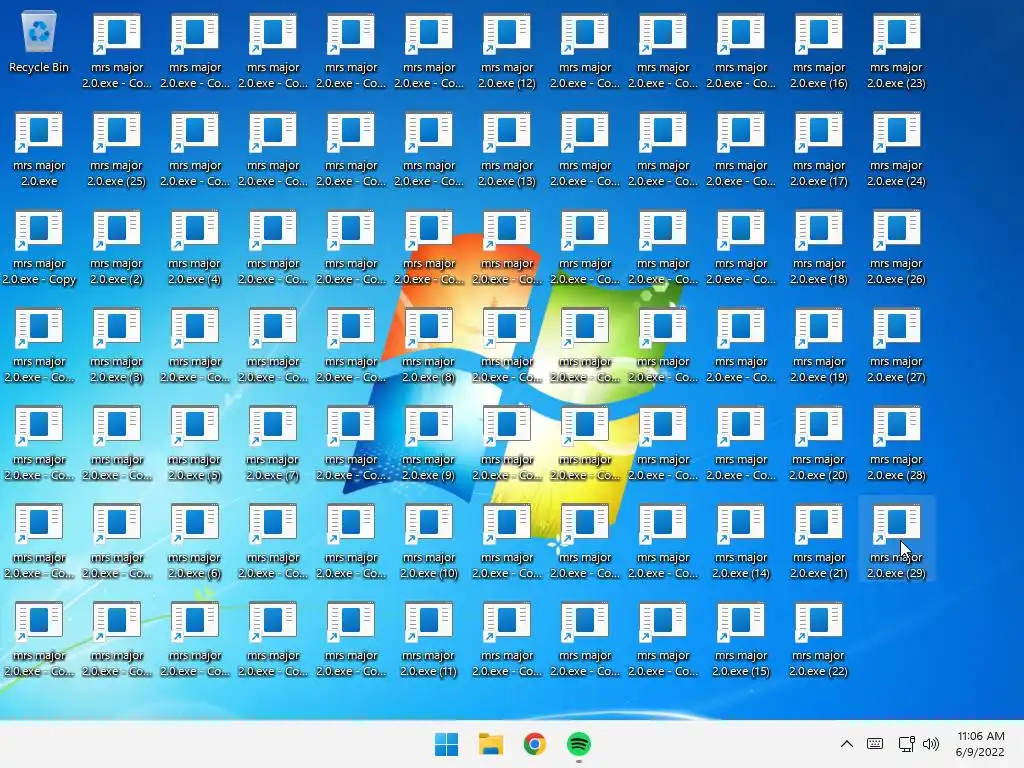The height and width of the screenshot is (768, 1024).
Task: Select mrs major 2.0.exe (8) shortcut
Action: point(428,345)
